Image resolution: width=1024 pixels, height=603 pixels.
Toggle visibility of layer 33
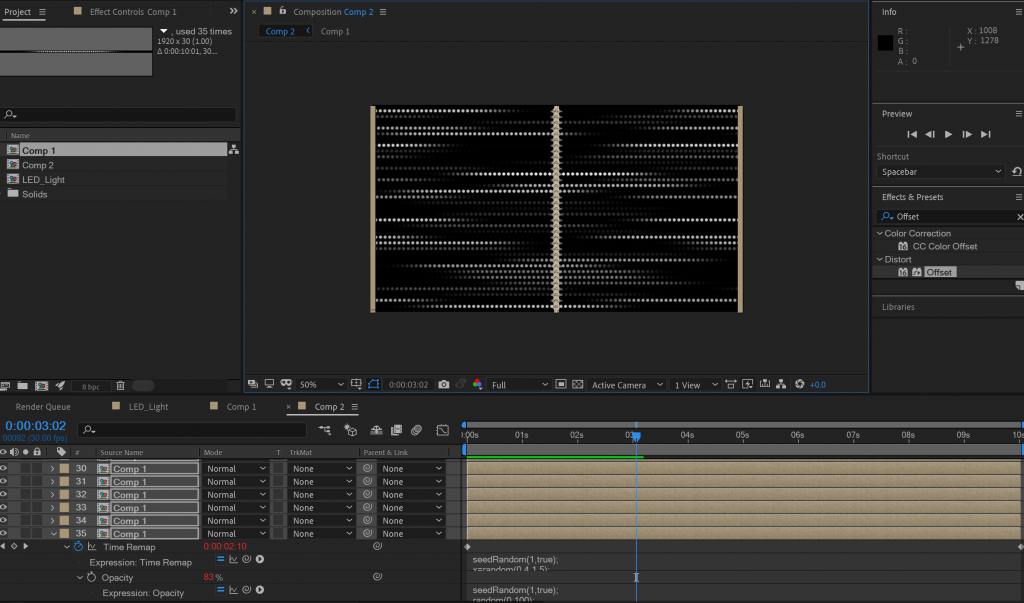click(4, 508)
